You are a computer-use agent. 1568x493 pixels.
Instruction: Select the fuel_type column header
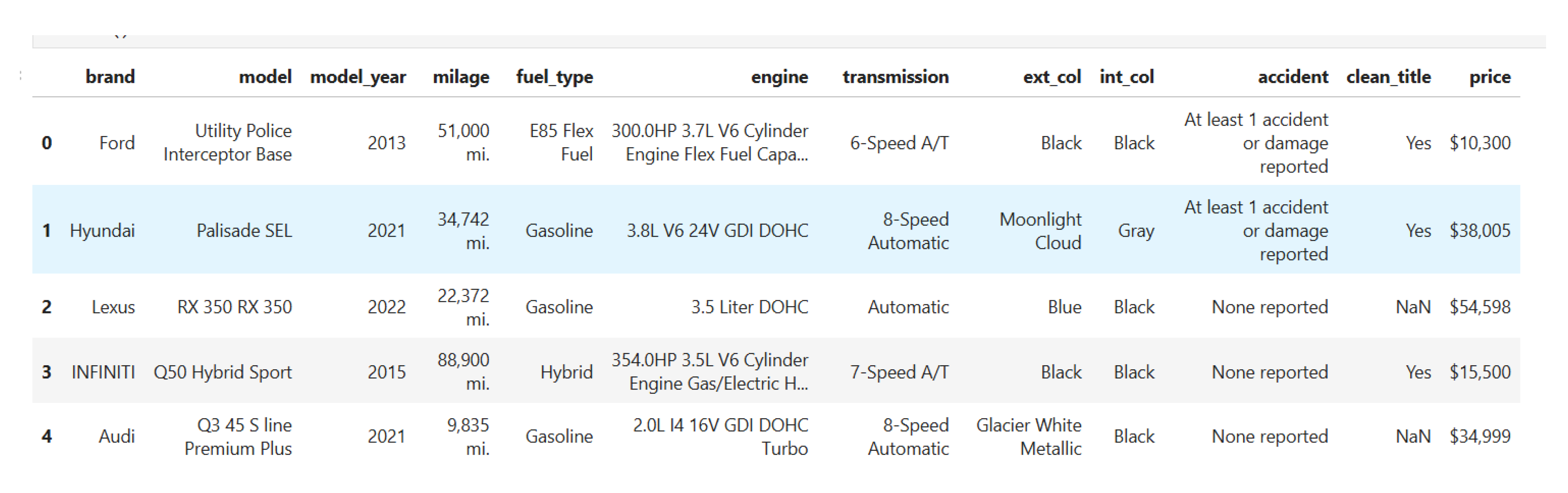554,77
